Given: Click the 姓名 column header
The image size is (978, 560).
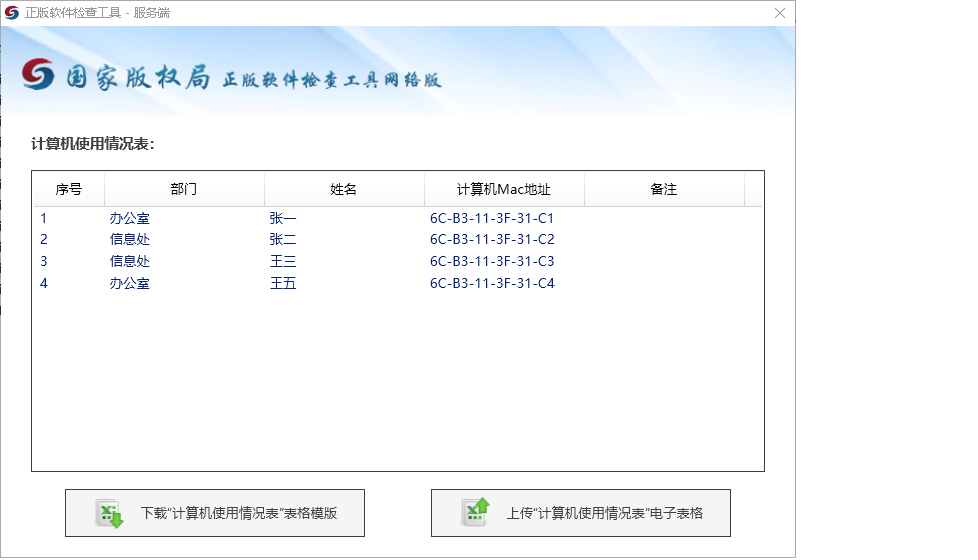Looking at the screenshot, I should (x=344, y=189).
